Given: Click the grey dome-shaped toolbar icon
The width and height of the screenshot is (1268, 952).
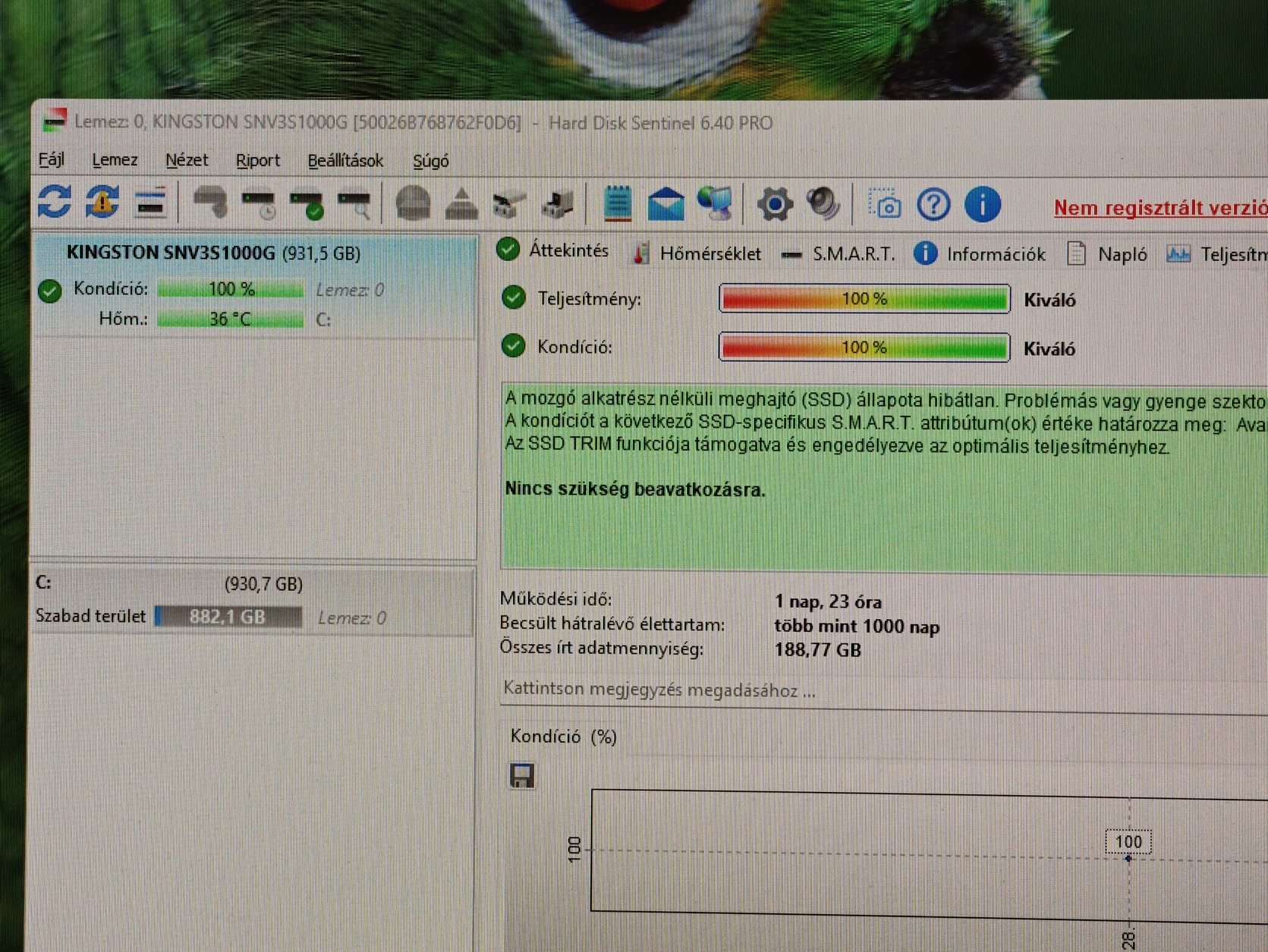Looking at the screenshot, I should click(414, 203).
